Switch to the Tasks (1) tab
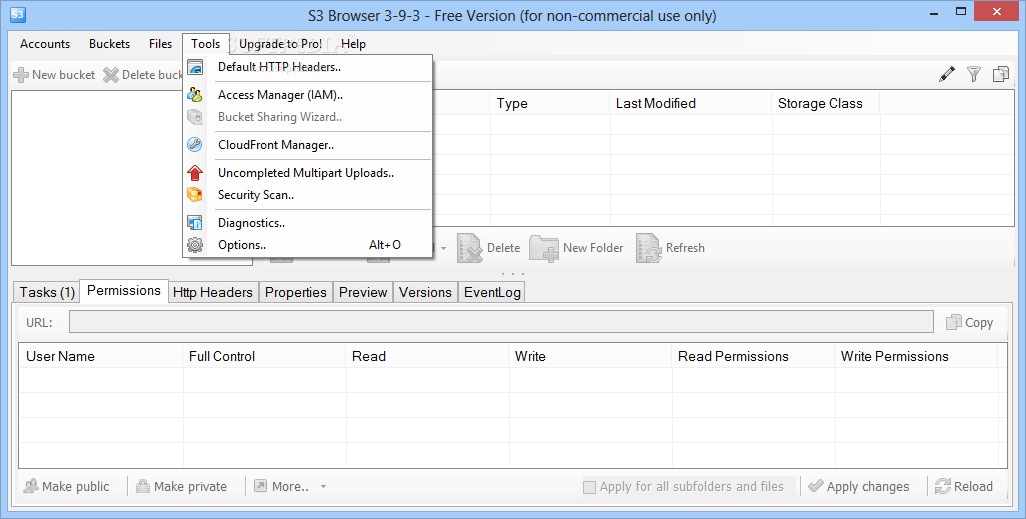The image size is (1026, 519). point(47,293)
